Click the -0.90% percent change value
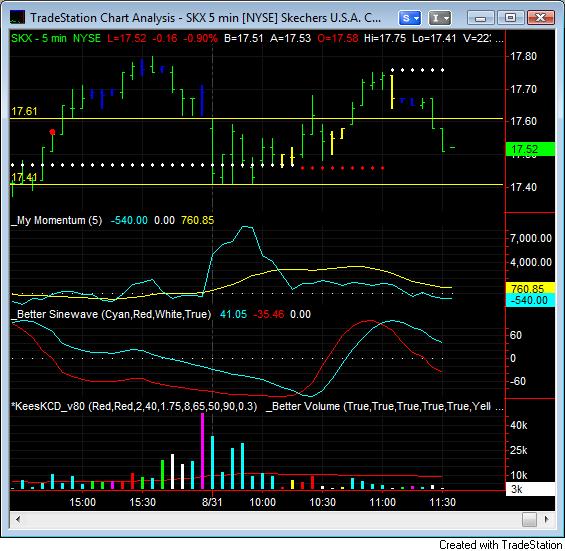565x551 pixels. (x=201, y=38)
